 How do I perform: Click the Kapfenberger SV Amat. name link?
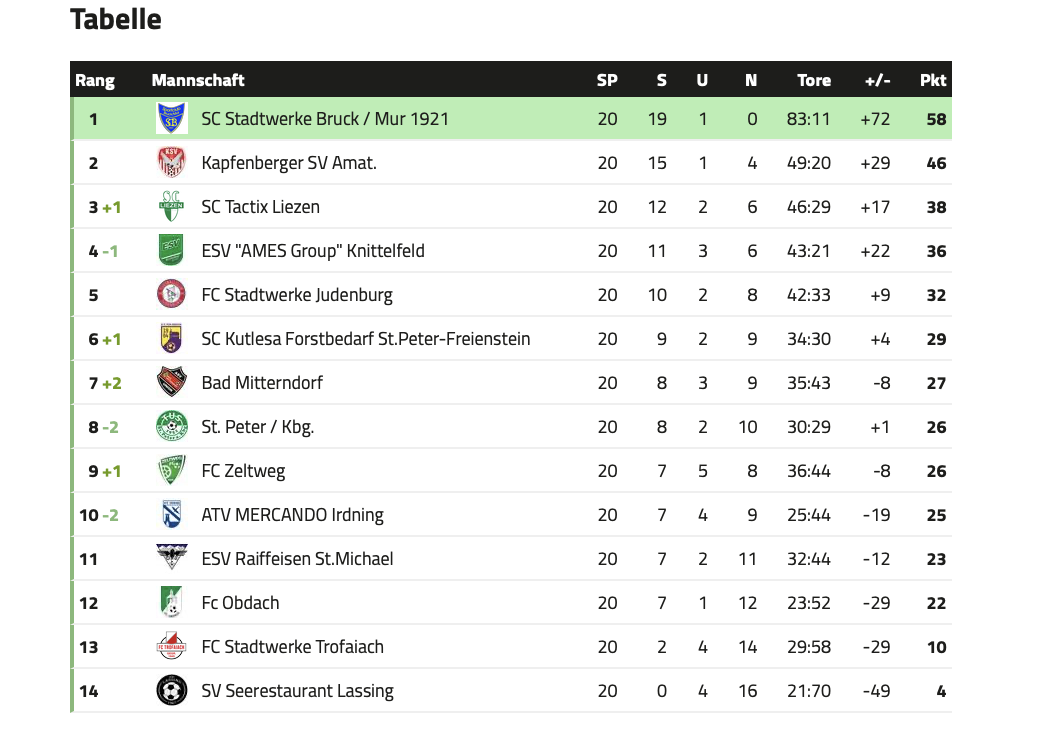click(289, 163)
